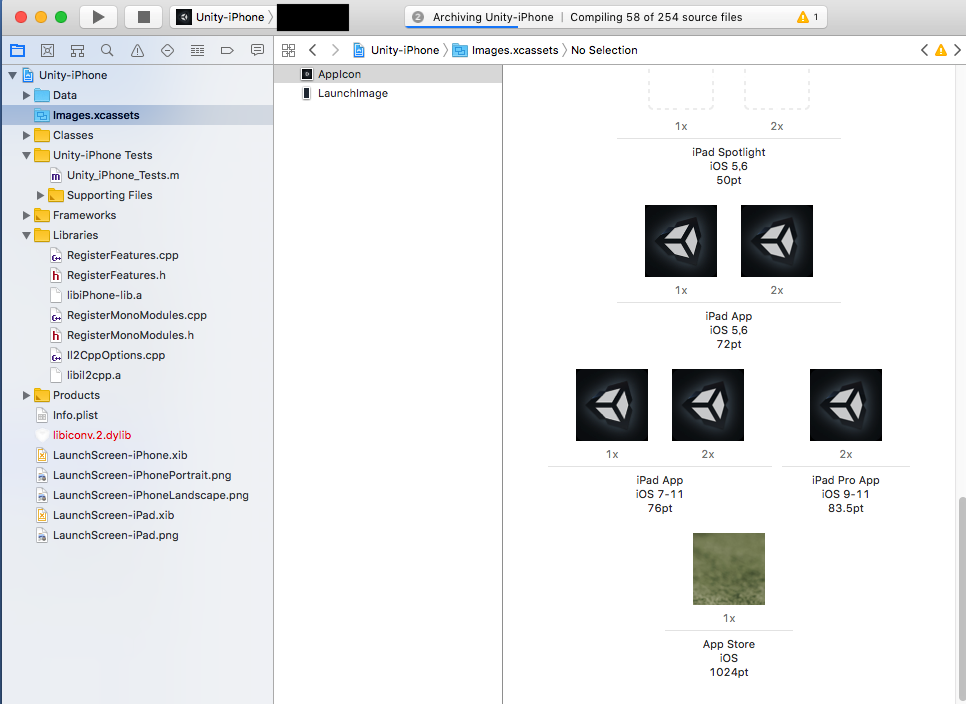Select iPad App 72pt 1x icon

tap(681, 241)
